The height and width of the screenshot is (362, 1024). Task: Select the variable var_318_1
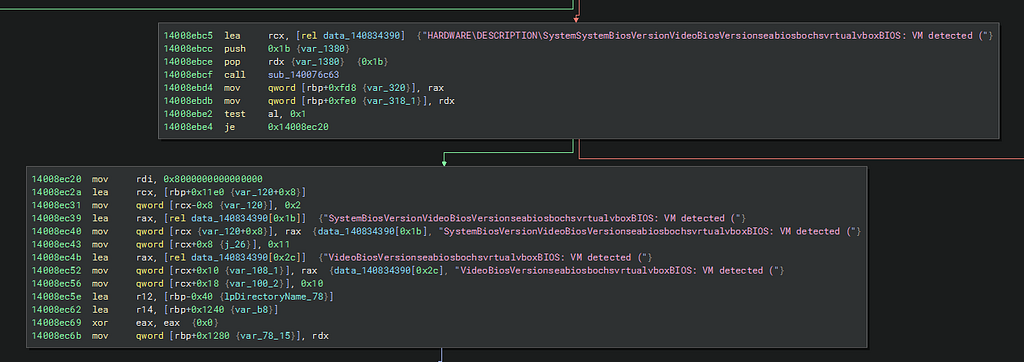pos(392,101)
